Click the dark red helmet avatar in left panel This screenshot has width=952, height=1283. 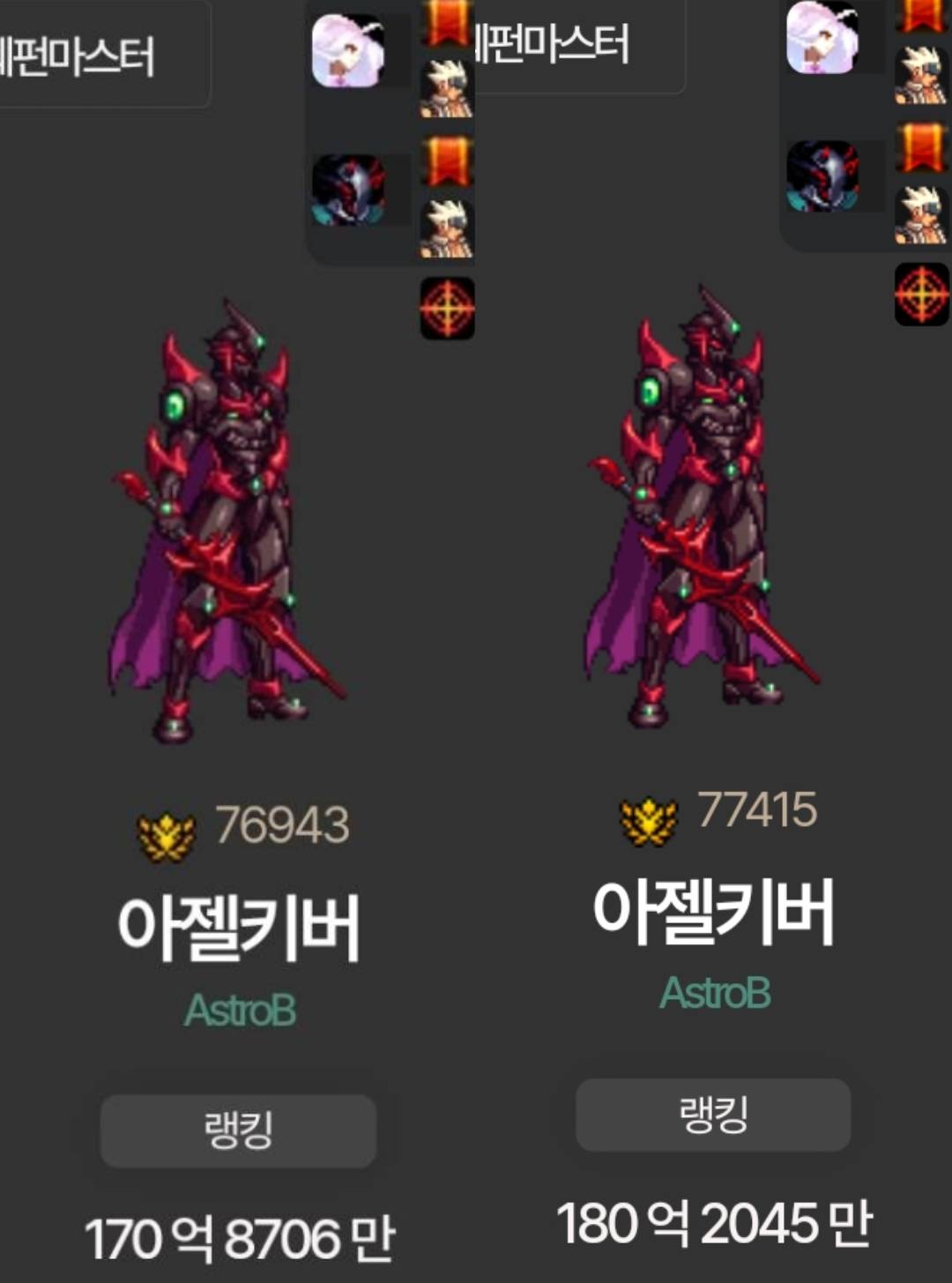click(348, 190)
